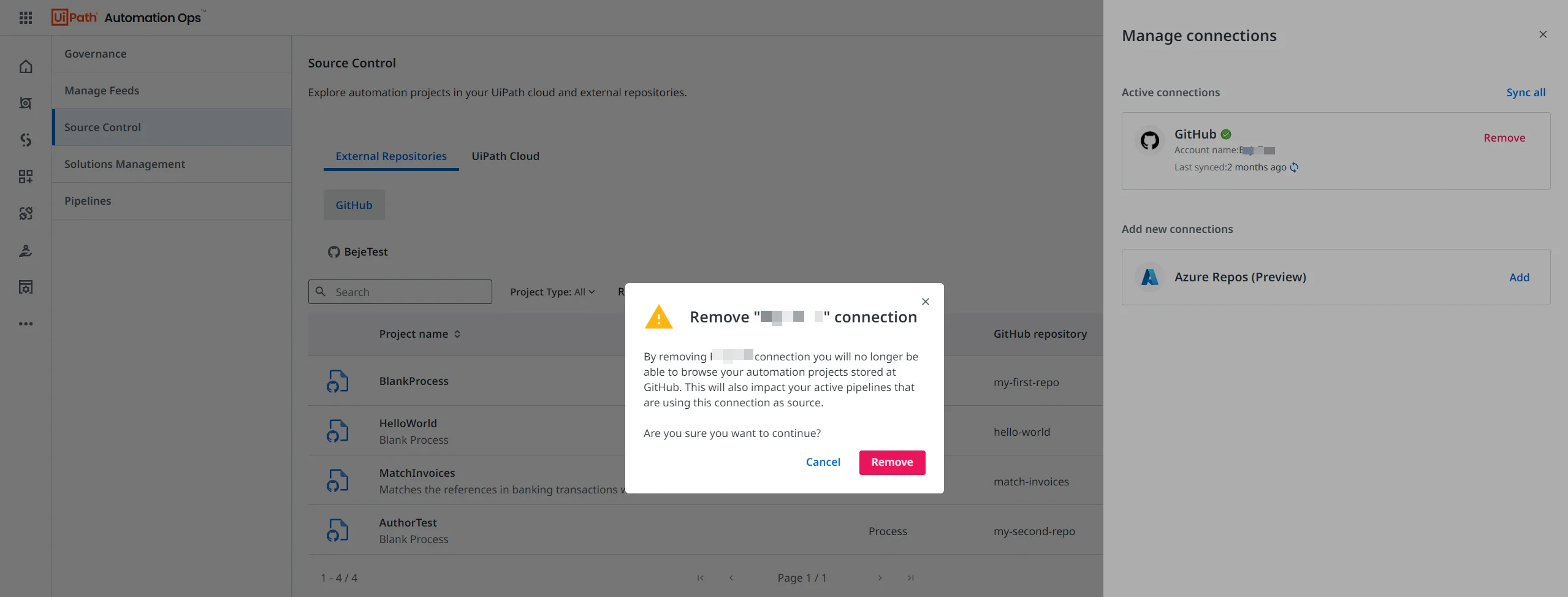
Task: Open Pipelines in the side menu
Action: pos(88,201)
